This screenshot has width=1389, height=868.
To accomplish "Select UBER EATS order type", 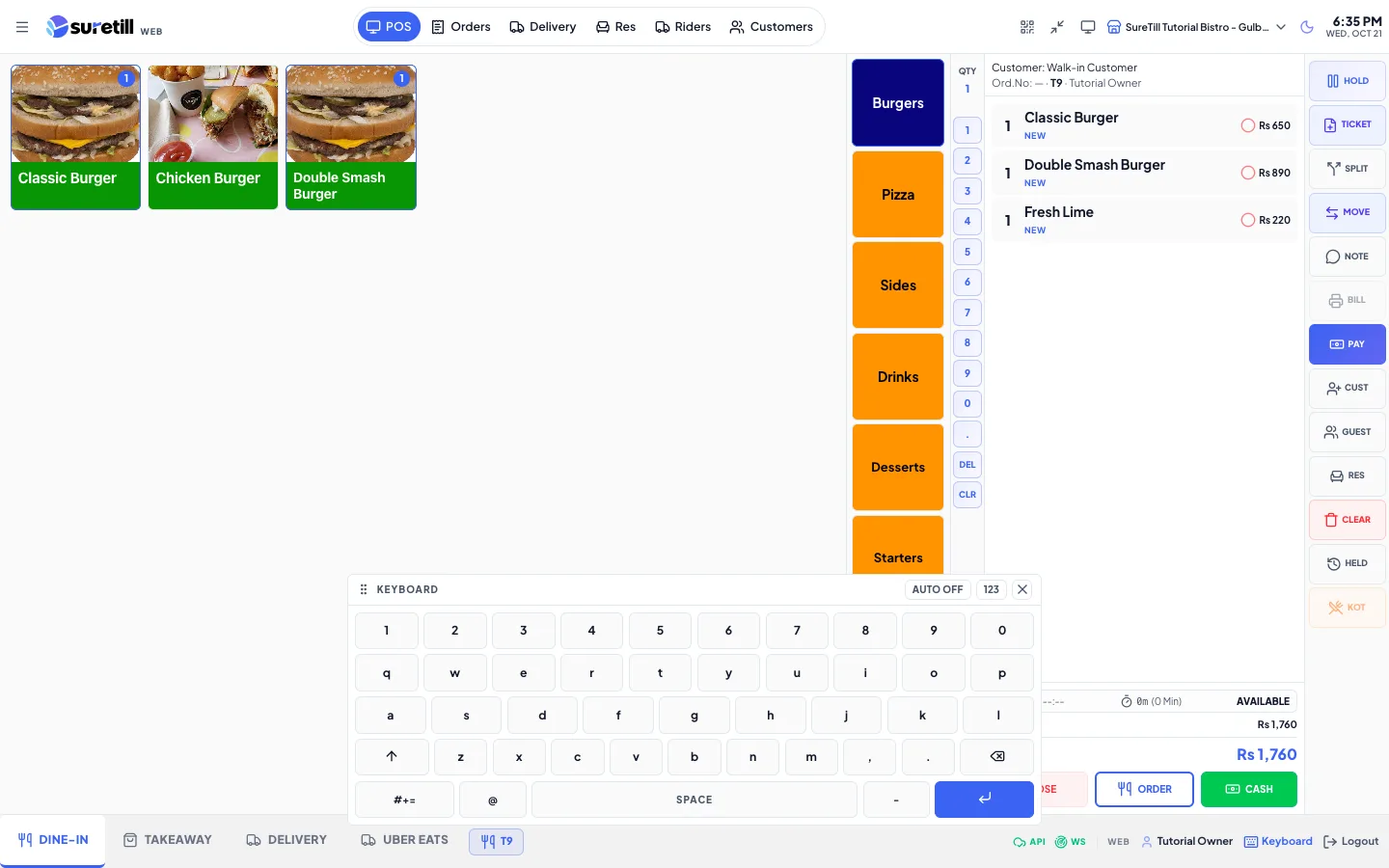I will coord(404,840).
